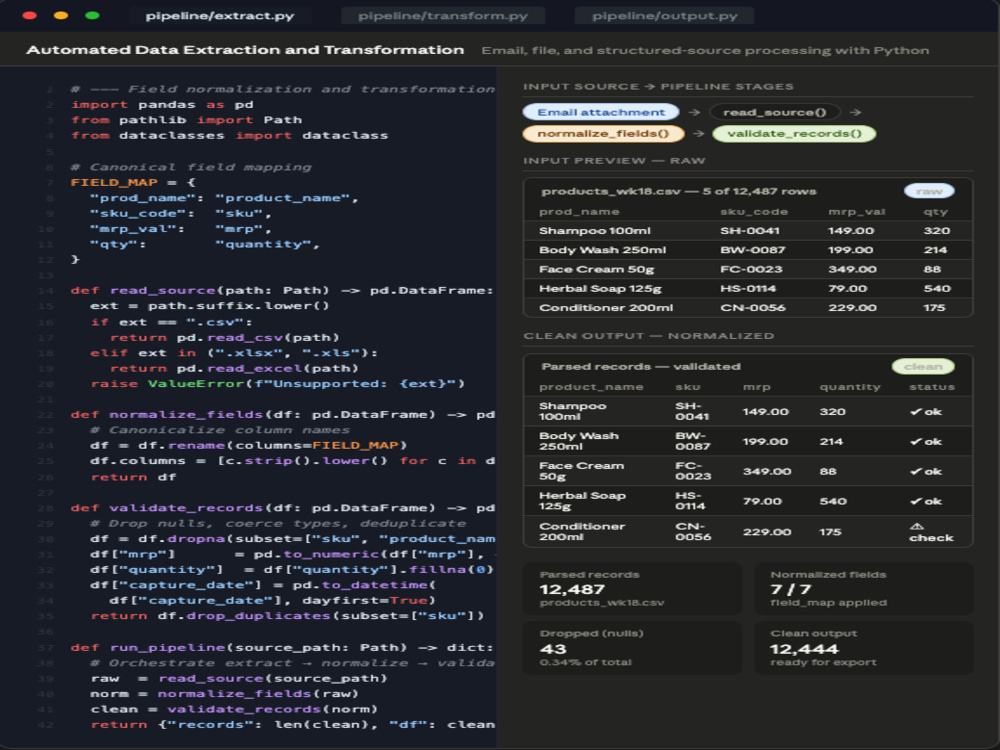Click quantity 540 in clean output
This screenshot has height=750, width=1000.
point(833,501)
